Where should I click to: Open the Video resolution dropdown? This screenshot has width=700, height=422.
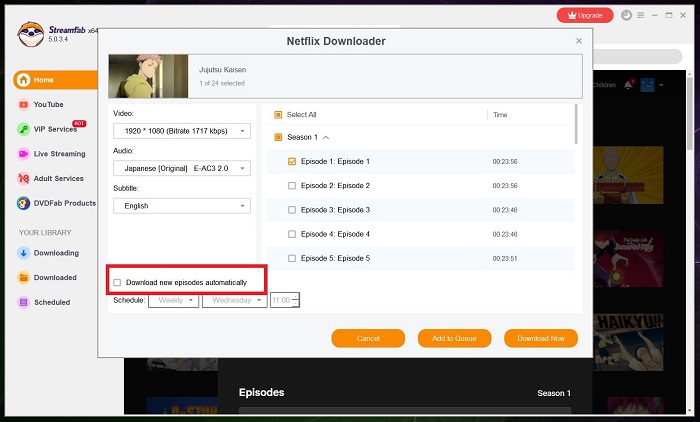click(181, 131)
